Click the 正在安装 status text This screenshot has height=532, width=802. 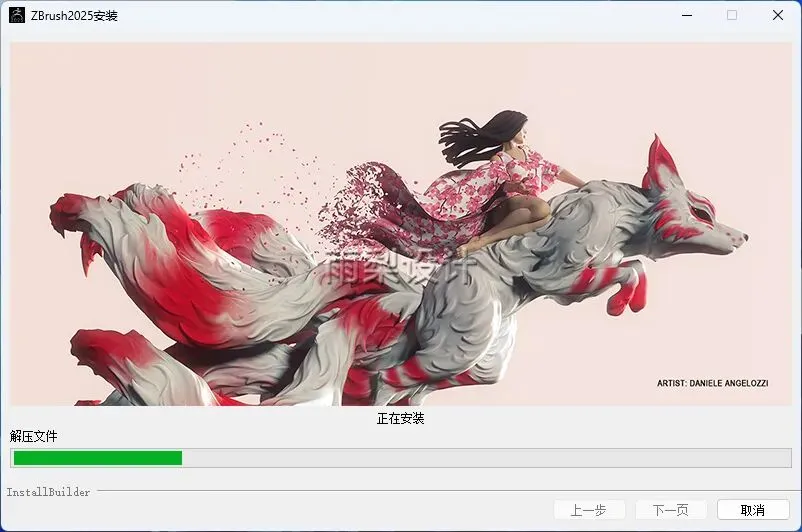pyautogui.click(x=400, y=418)
